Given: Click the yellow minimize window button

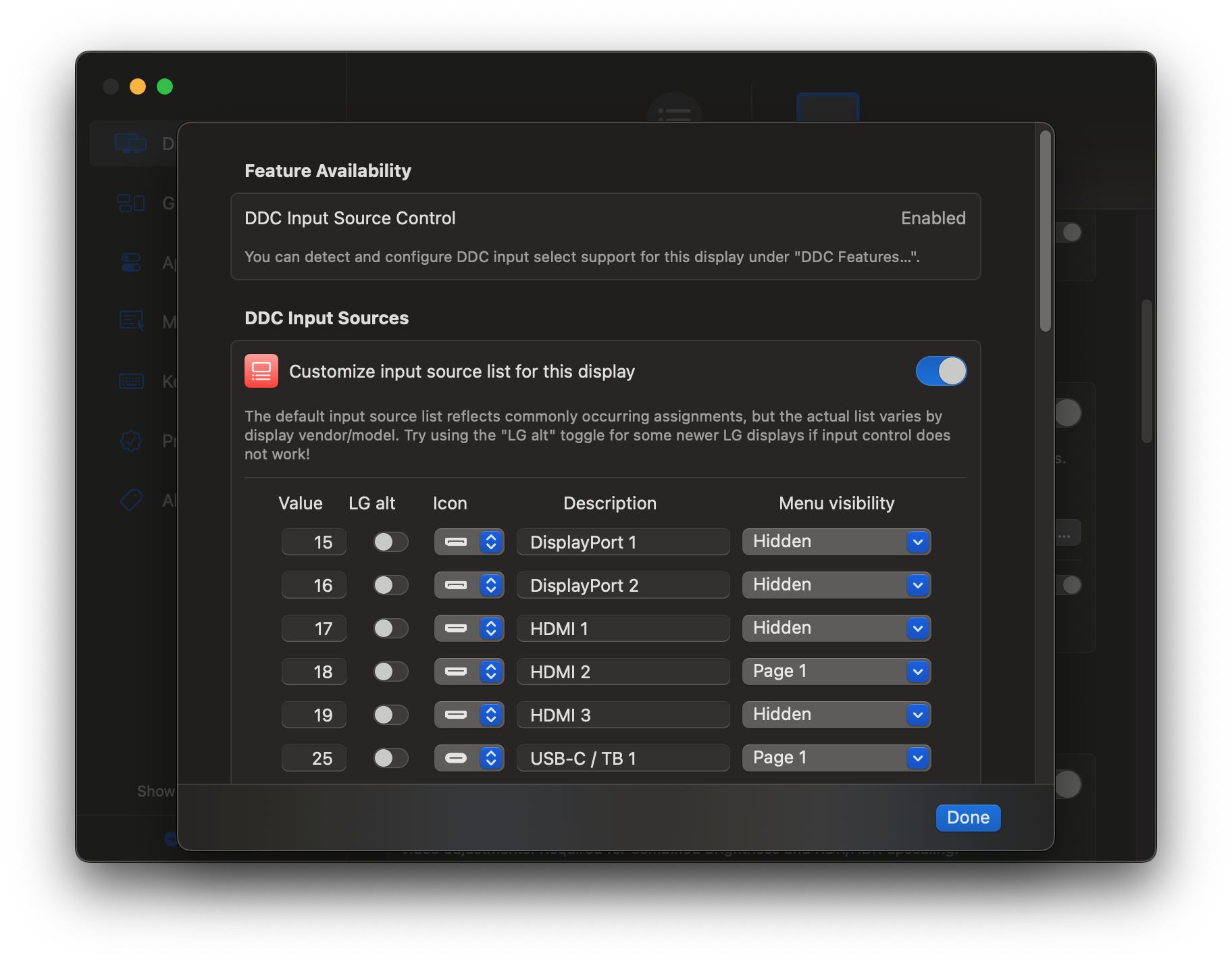Looking at the screenshot, I should 138,86.
